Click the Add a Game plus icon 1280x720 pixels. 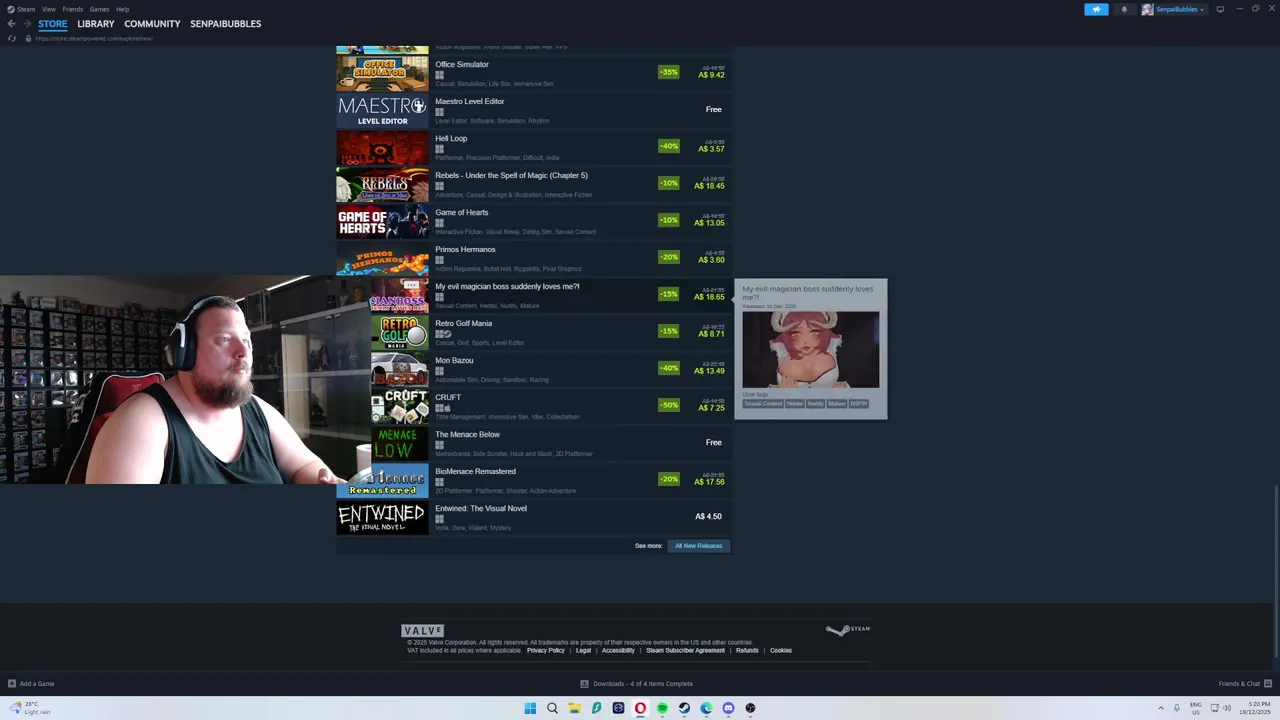[12, 684]
